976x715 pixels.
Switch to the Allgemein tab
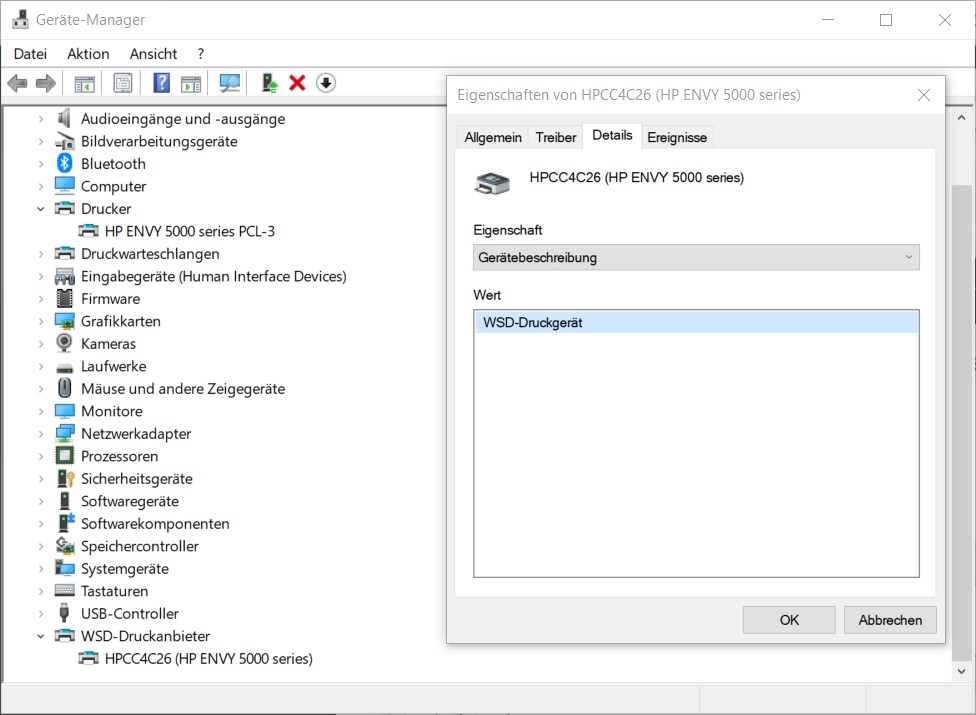click(493, 138)
